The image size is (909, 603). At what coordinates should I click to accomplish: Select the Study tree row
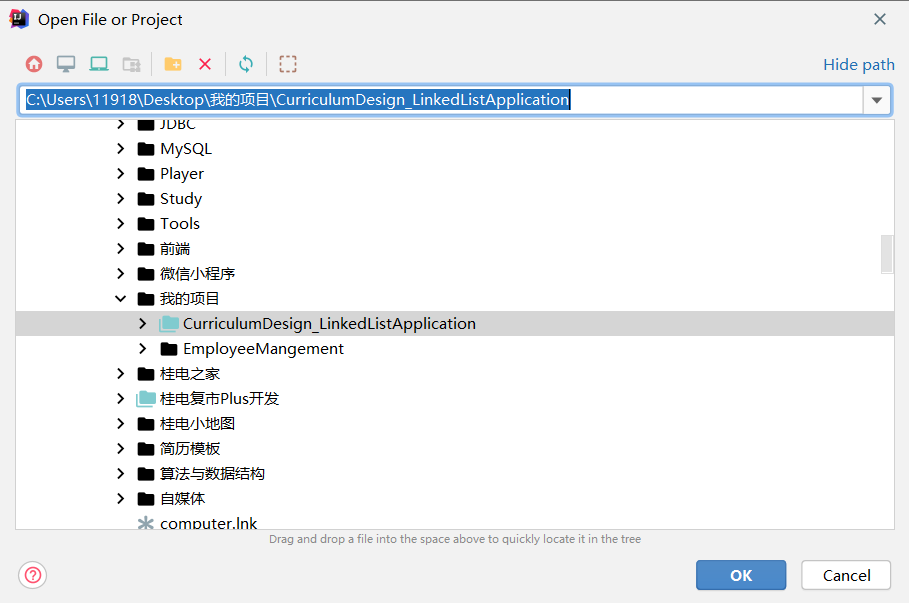coord(454,199)
